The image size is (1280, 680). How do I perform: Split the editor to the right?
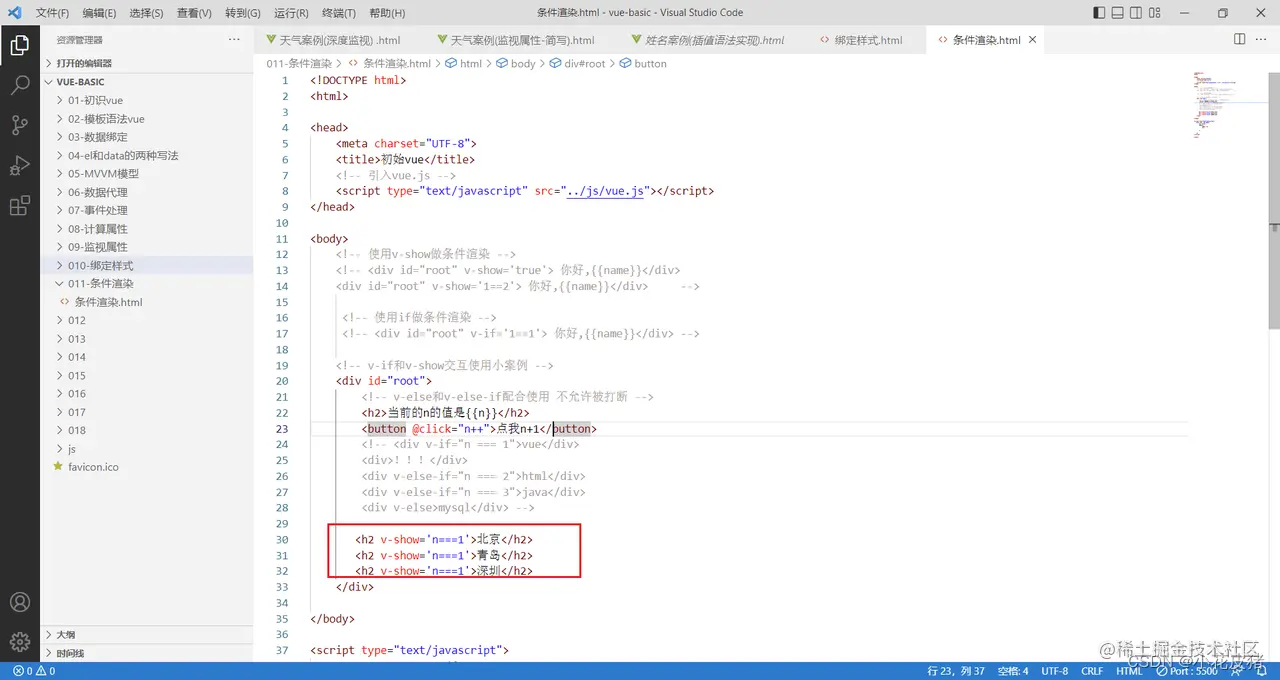click(1239, 39)
